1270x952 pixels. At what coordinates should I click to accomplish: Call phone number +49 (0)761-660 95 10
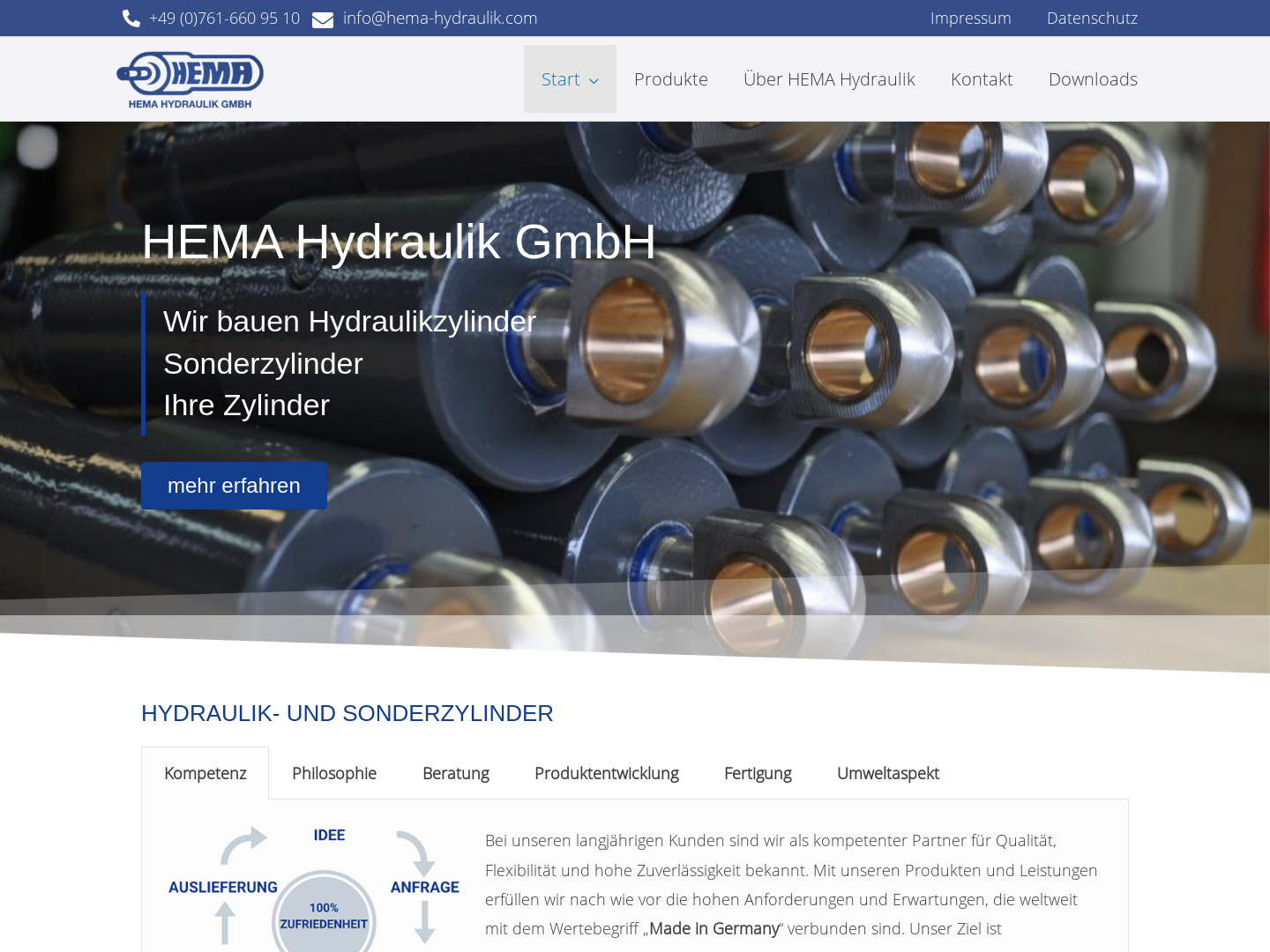pos(224,19)
